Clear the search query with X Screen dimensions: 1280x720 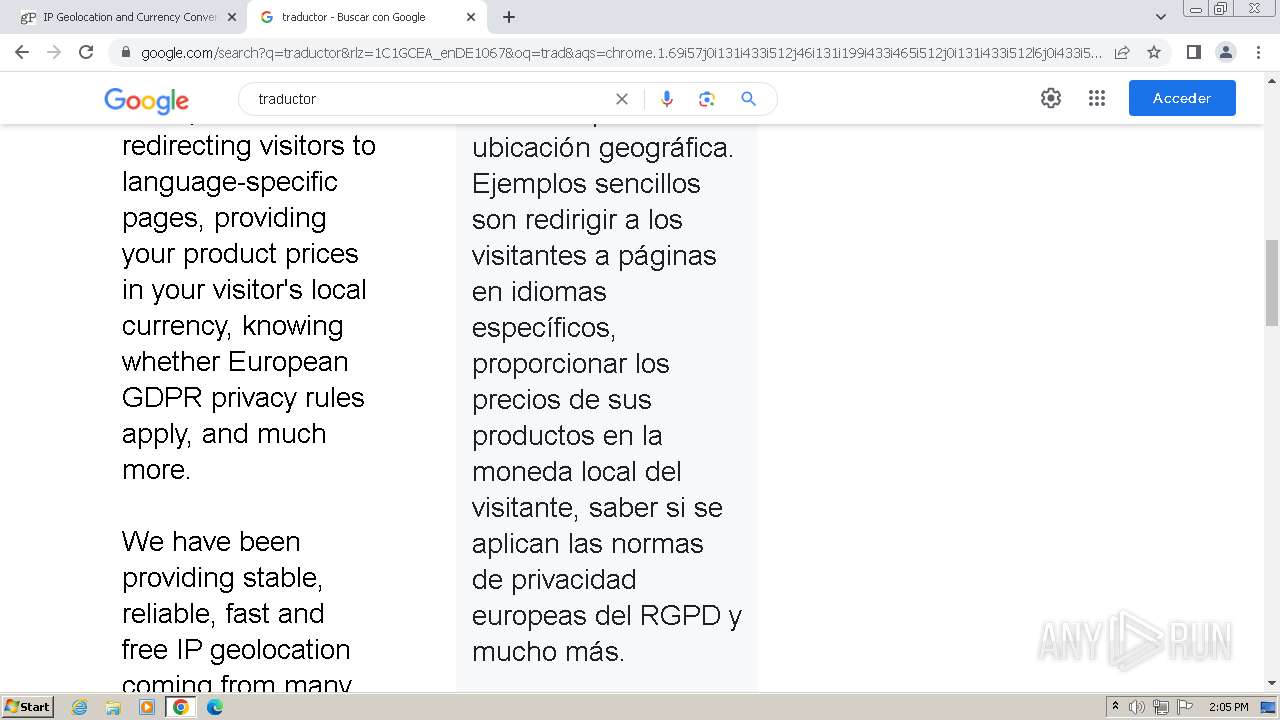pyautogui.click(x=622, y=99)
